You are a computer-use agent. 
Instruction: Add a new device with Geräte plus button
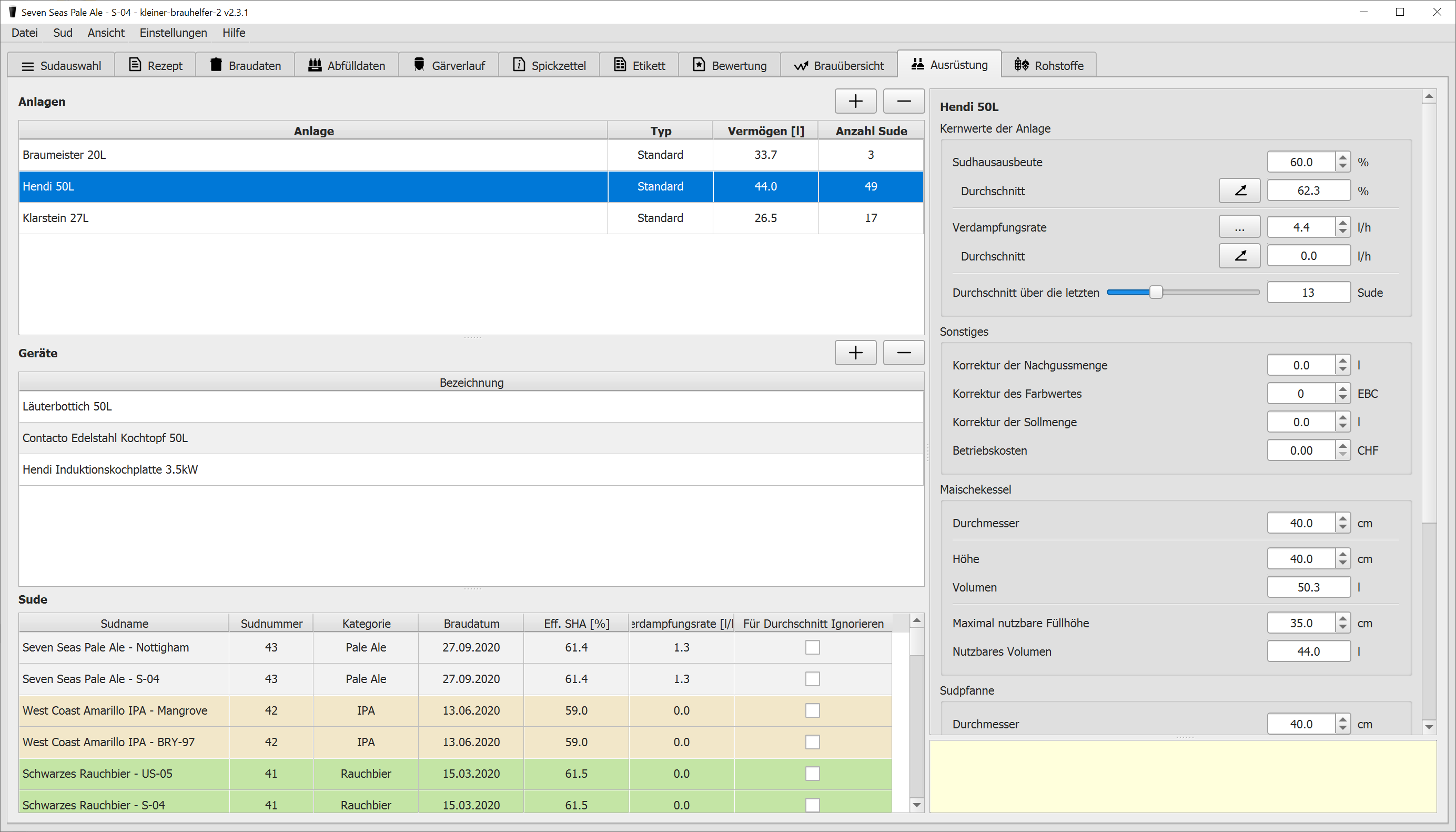pos(855,353)
